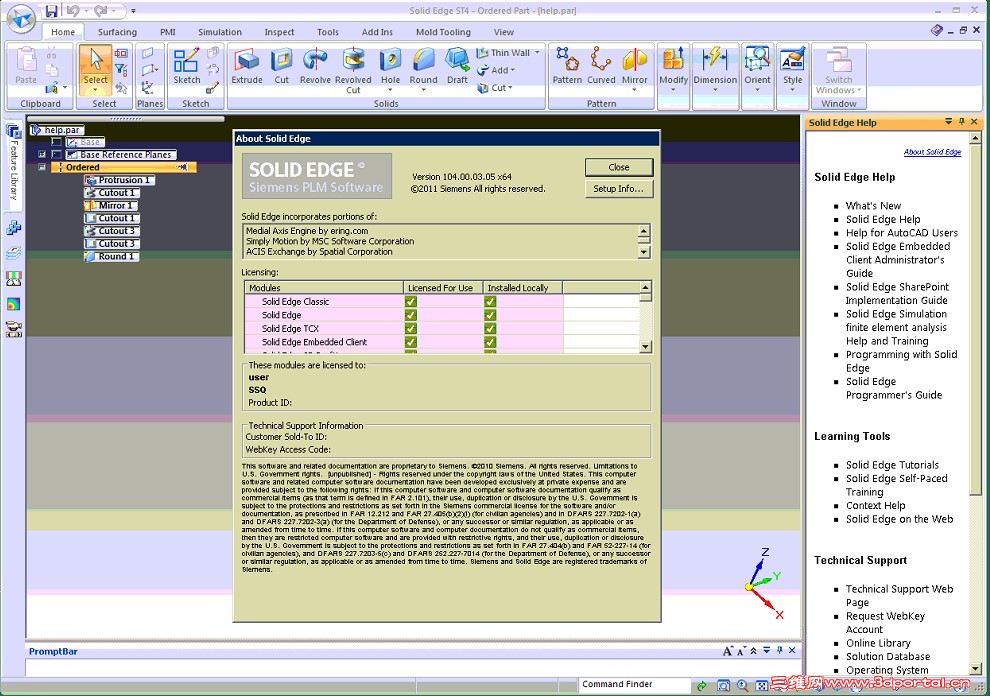Toggle Licensed For Use for Embedded Client

click(x=410, y=342)
